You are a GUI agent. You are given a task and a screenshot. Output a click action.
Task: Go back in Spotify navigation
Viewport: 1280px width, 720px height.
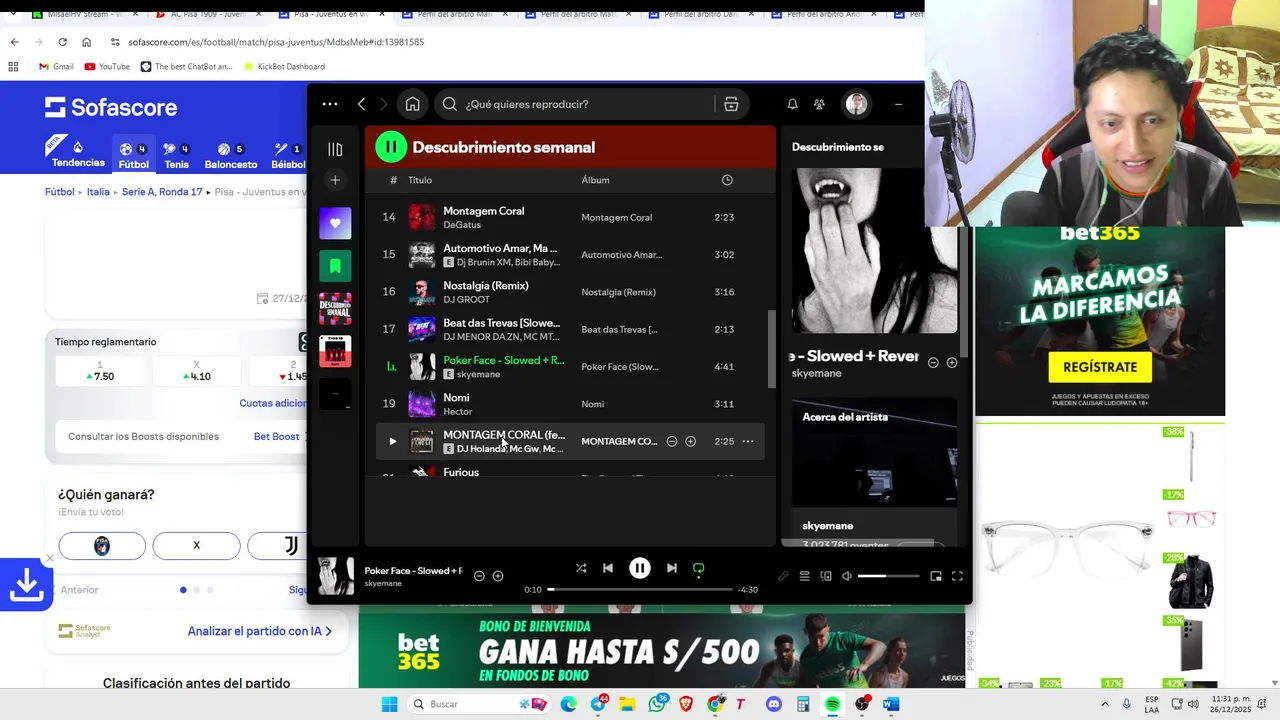(362, 104)
